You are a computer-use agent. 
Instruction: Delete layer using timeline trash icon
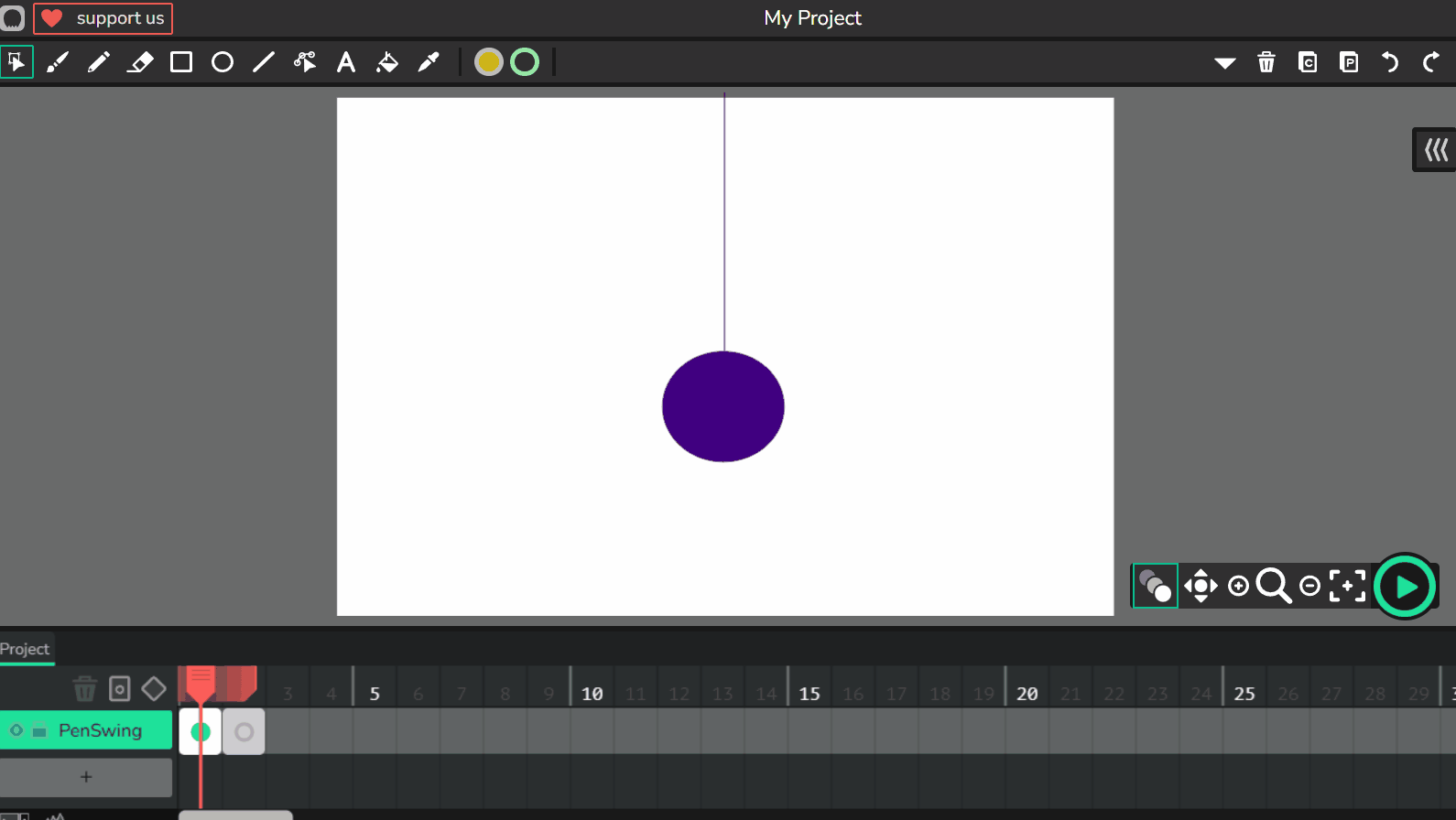click(85, 688)
